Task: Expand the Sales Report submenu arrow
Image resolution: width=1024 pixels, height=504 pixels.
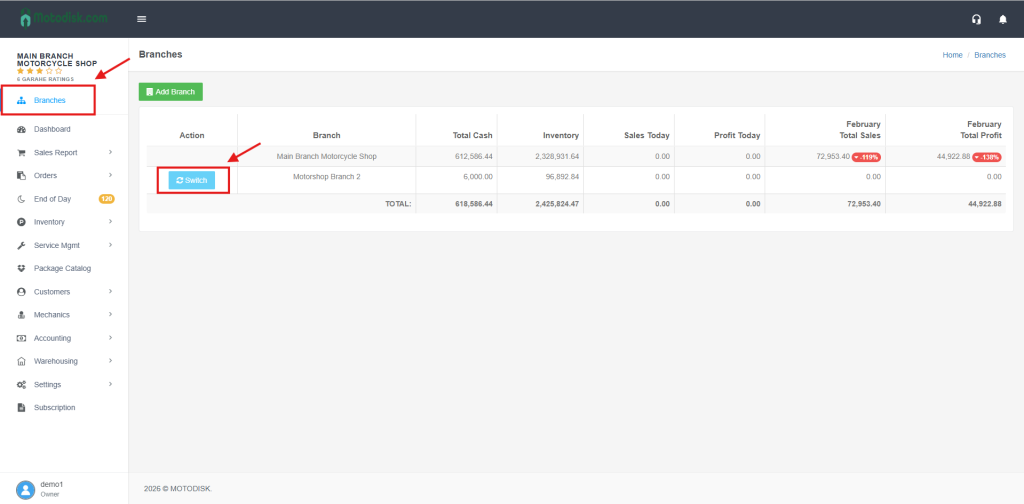Action: [x=110, y=152]
